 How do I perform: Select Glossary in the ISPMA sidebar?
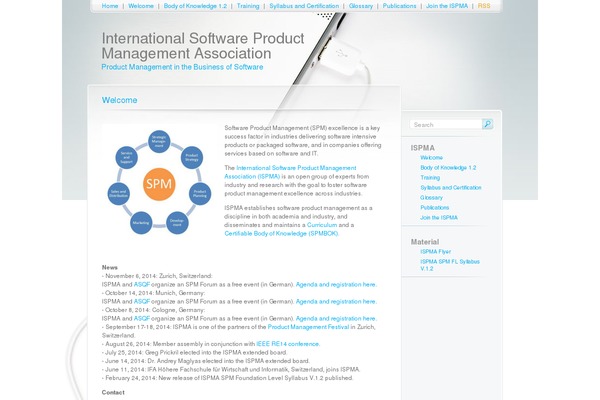(431, 198)
